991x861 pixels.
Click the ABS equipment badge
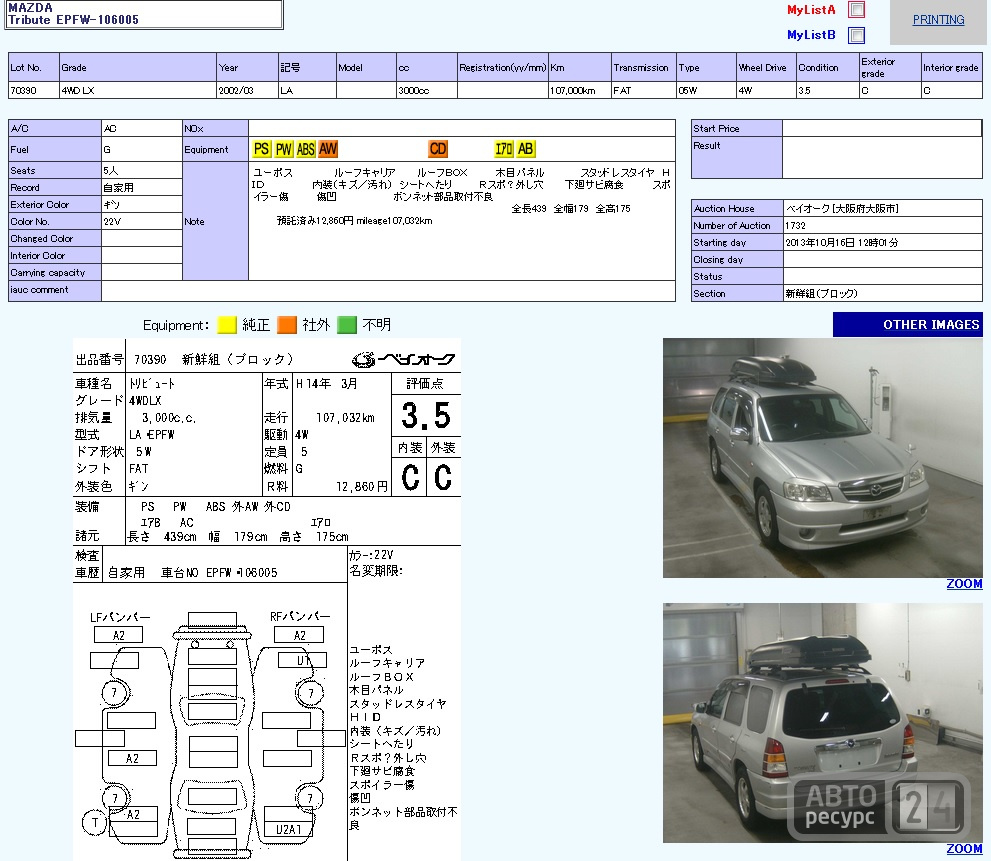coord(305,149)
